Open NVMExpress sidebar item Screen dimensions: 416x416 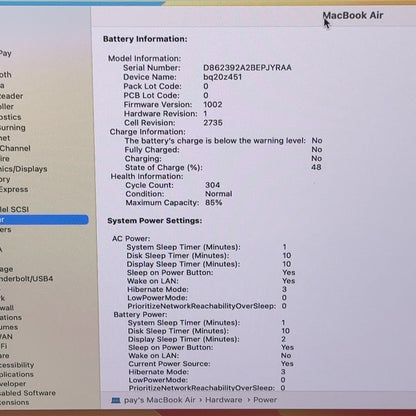(14, 189)
